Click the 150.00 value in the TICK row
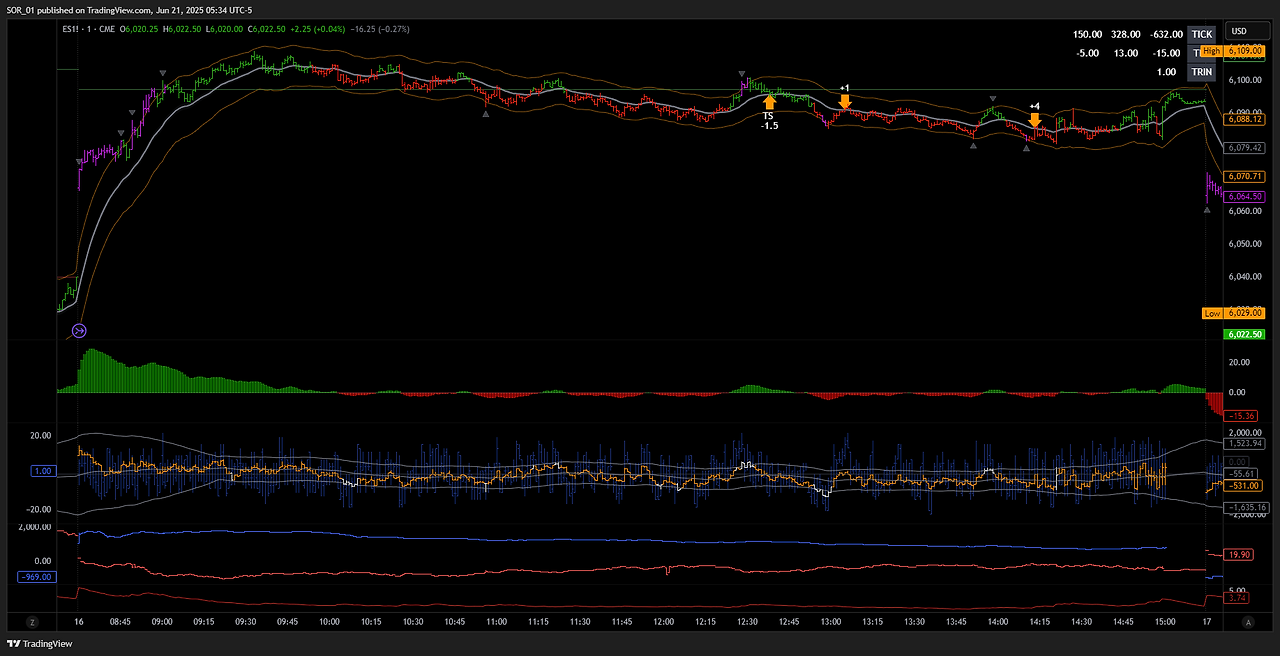This screenshot has width=1280, height=656. 1088,34
